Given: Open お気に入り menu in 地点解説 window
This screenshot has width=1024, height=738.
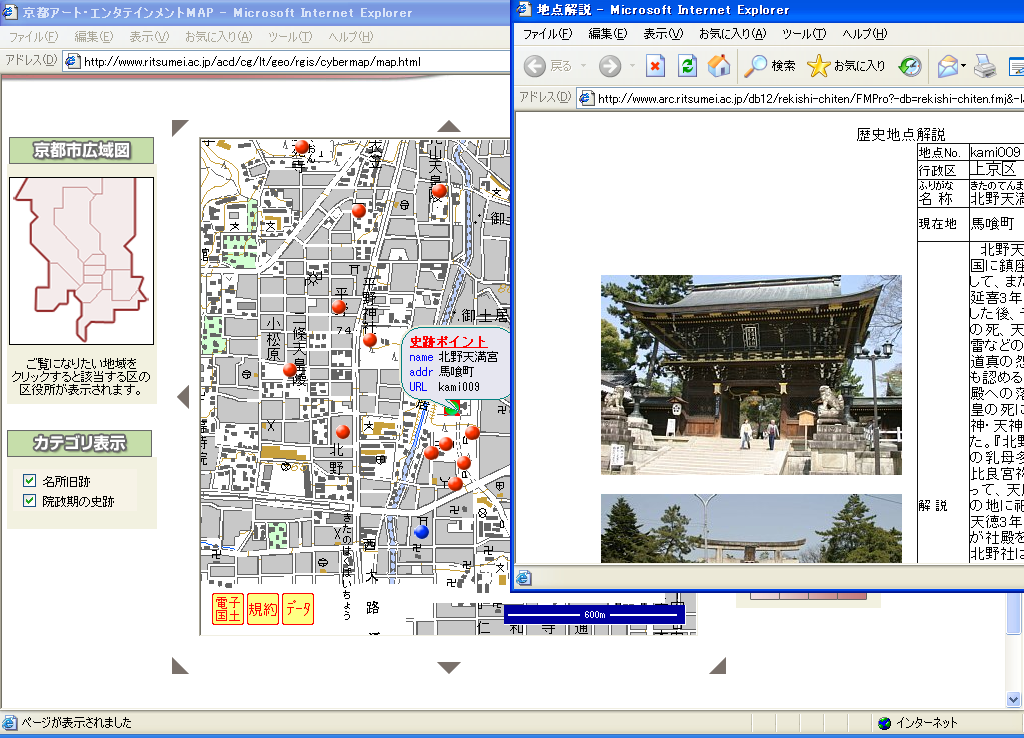Looking at the screenshot, I should click(732, 34).
